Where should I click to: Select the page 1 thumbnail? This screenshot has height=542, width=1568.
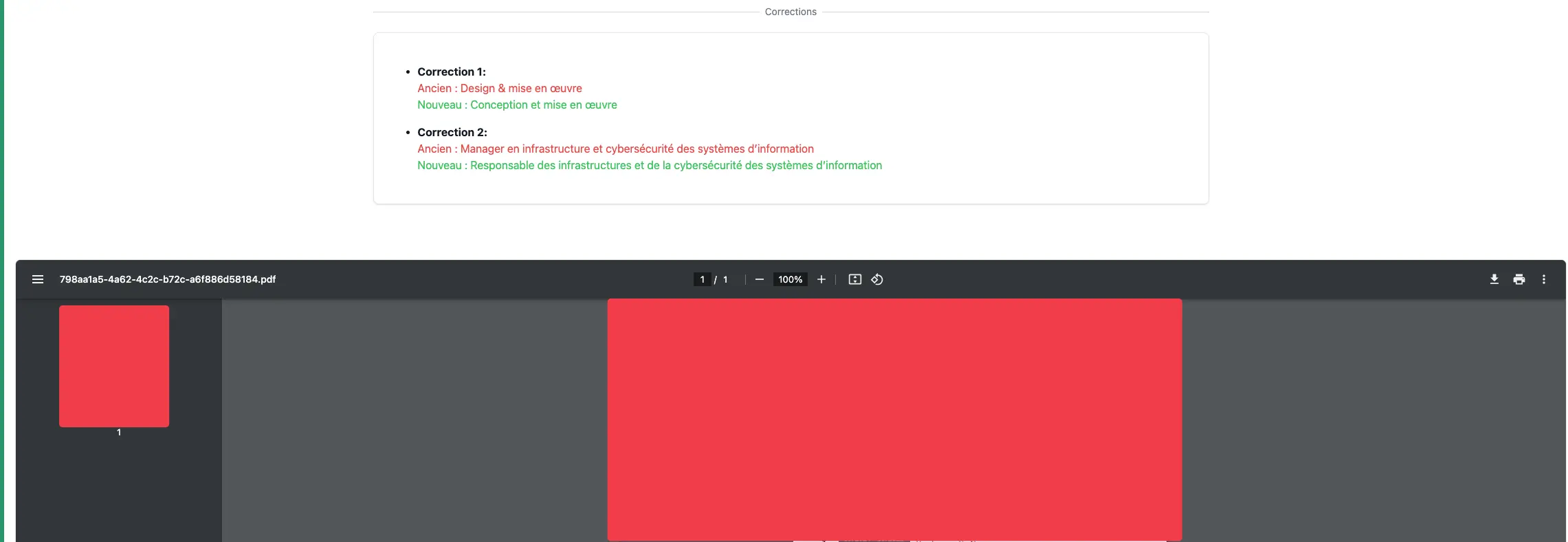point(114,366)
